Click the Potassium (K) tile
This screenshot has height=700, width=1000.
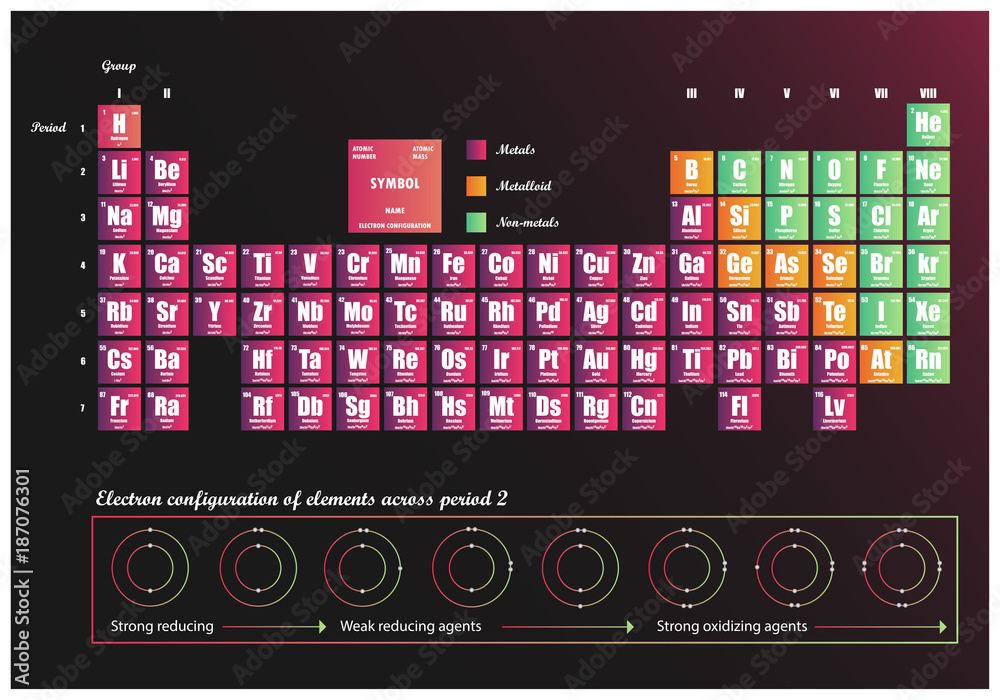(119, 266)
